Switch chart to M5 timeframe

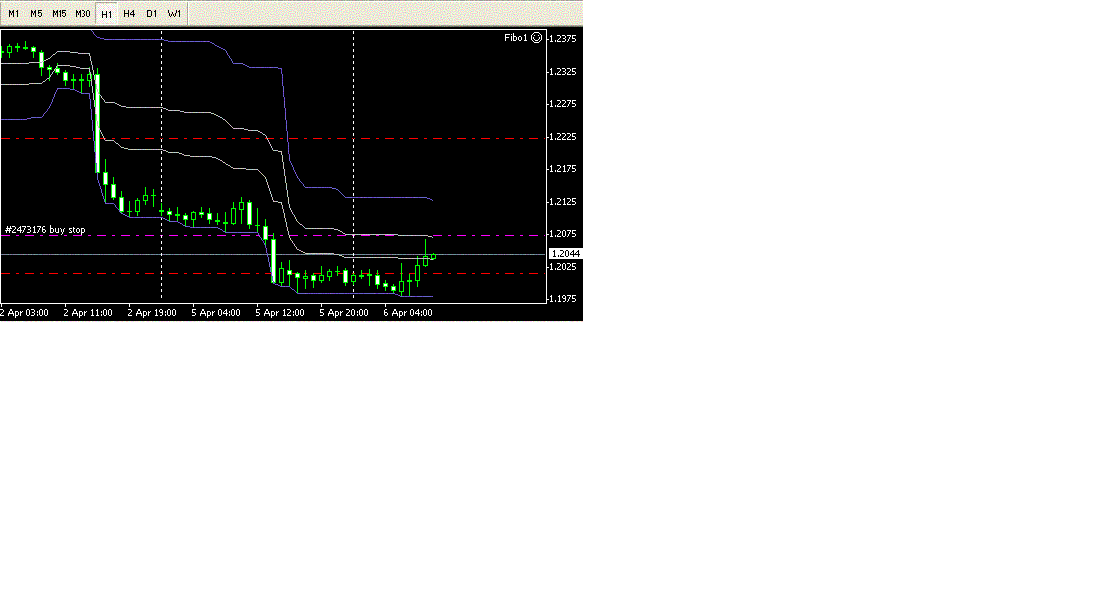point(36,13)
